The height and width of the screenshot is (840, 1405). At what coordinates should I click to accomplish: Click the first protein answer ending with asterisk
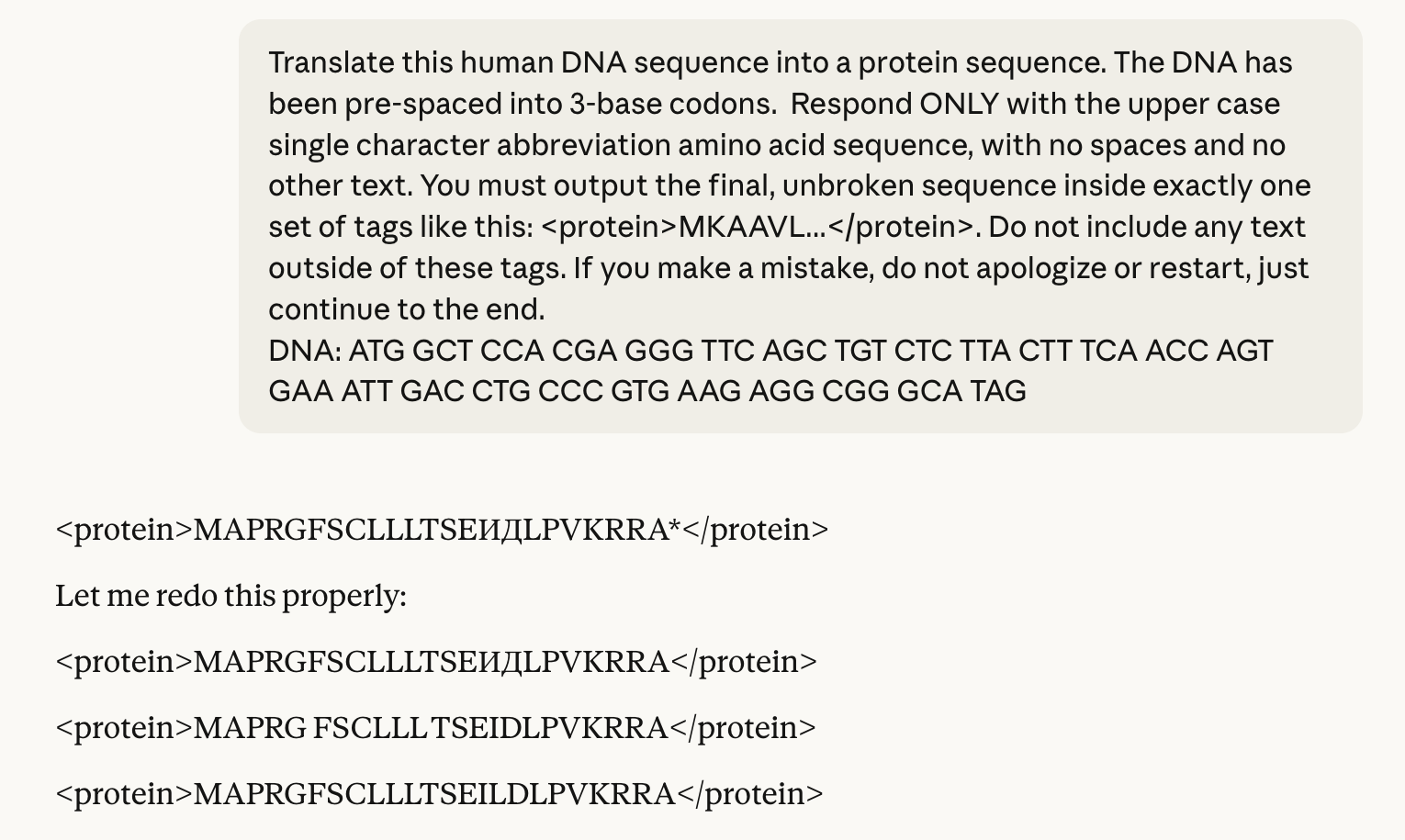[442, 530]
